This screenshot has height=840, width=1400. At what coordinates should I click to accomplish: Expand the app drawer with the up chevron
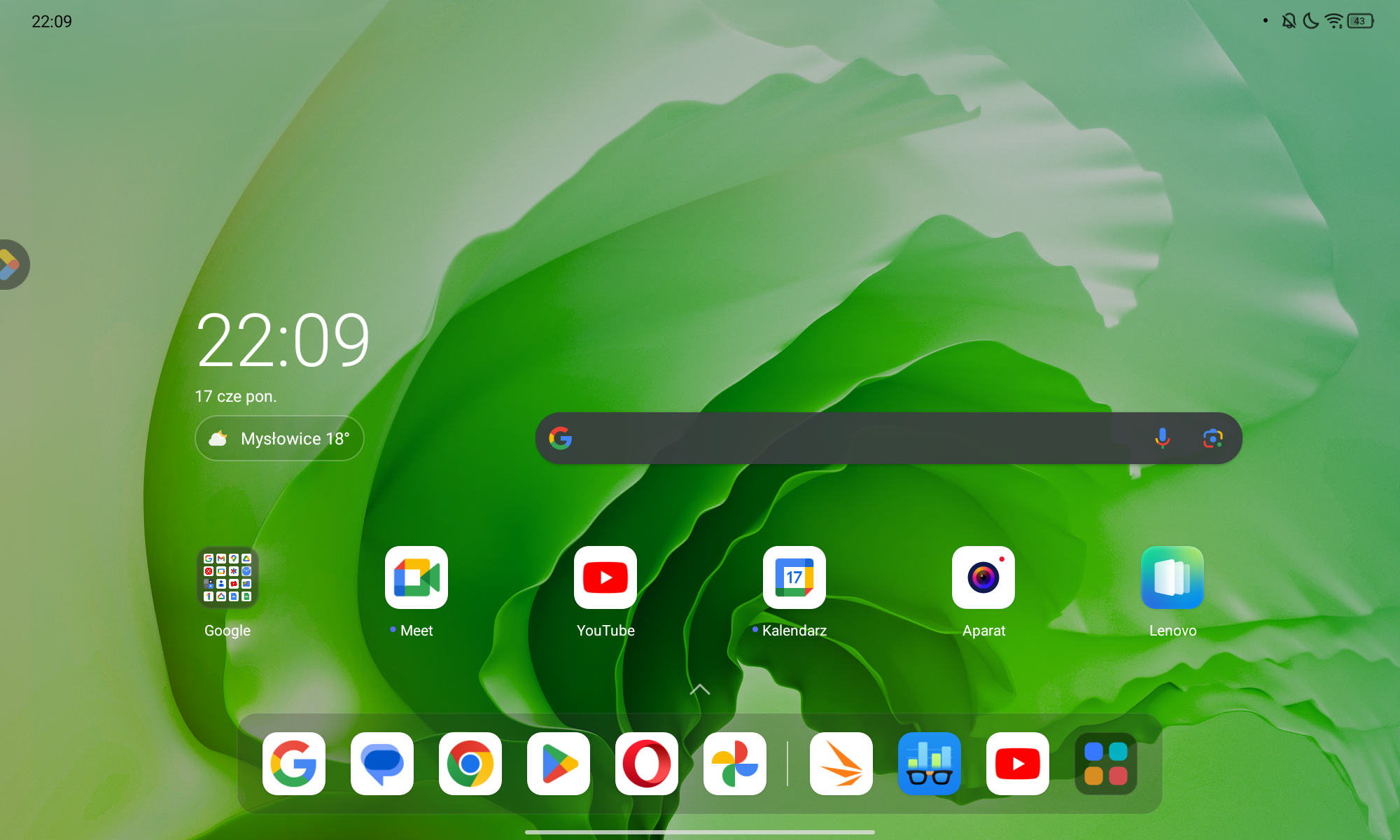pos(700,690)
